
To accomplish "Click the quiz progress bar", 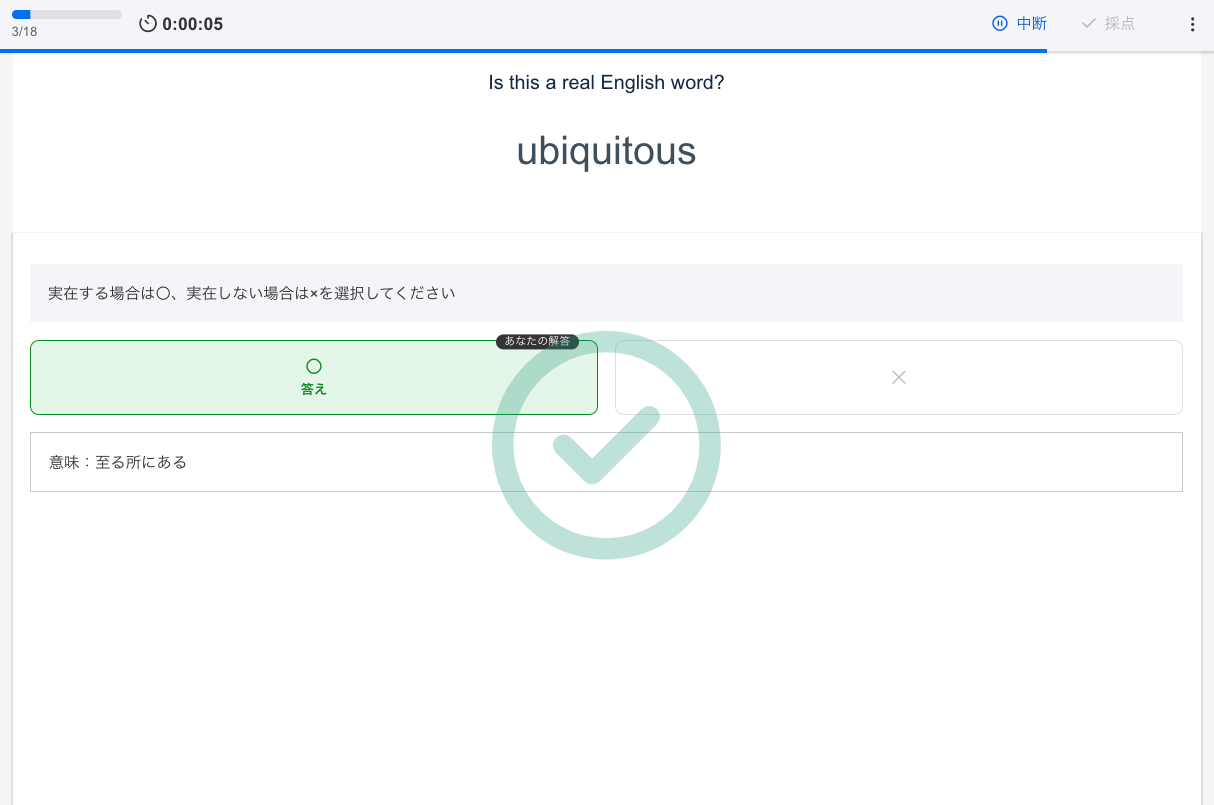I will (66, 15).
